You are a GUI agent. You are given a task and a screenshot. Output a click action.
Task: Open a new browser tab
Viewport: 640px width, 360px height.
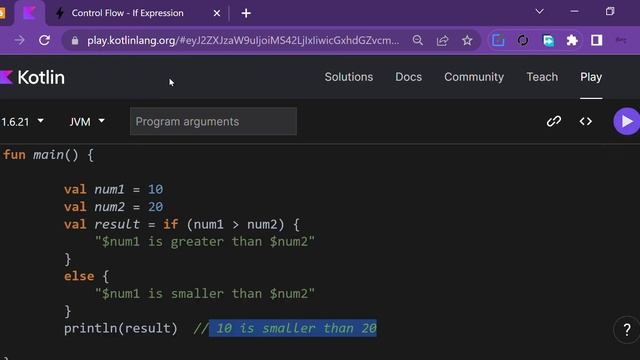(x=246, y=13)
